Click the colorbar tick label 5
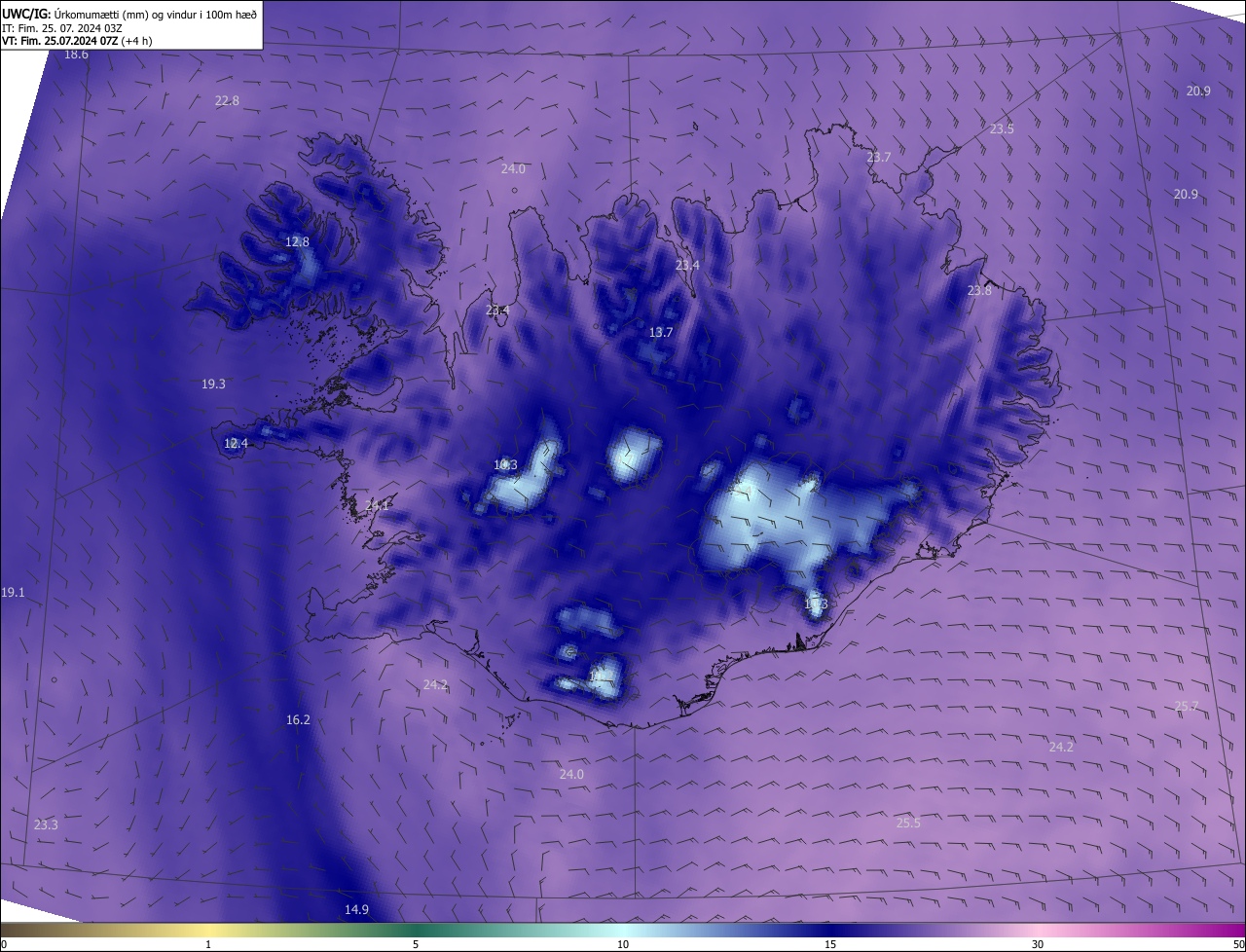 (x=416, y=944)
